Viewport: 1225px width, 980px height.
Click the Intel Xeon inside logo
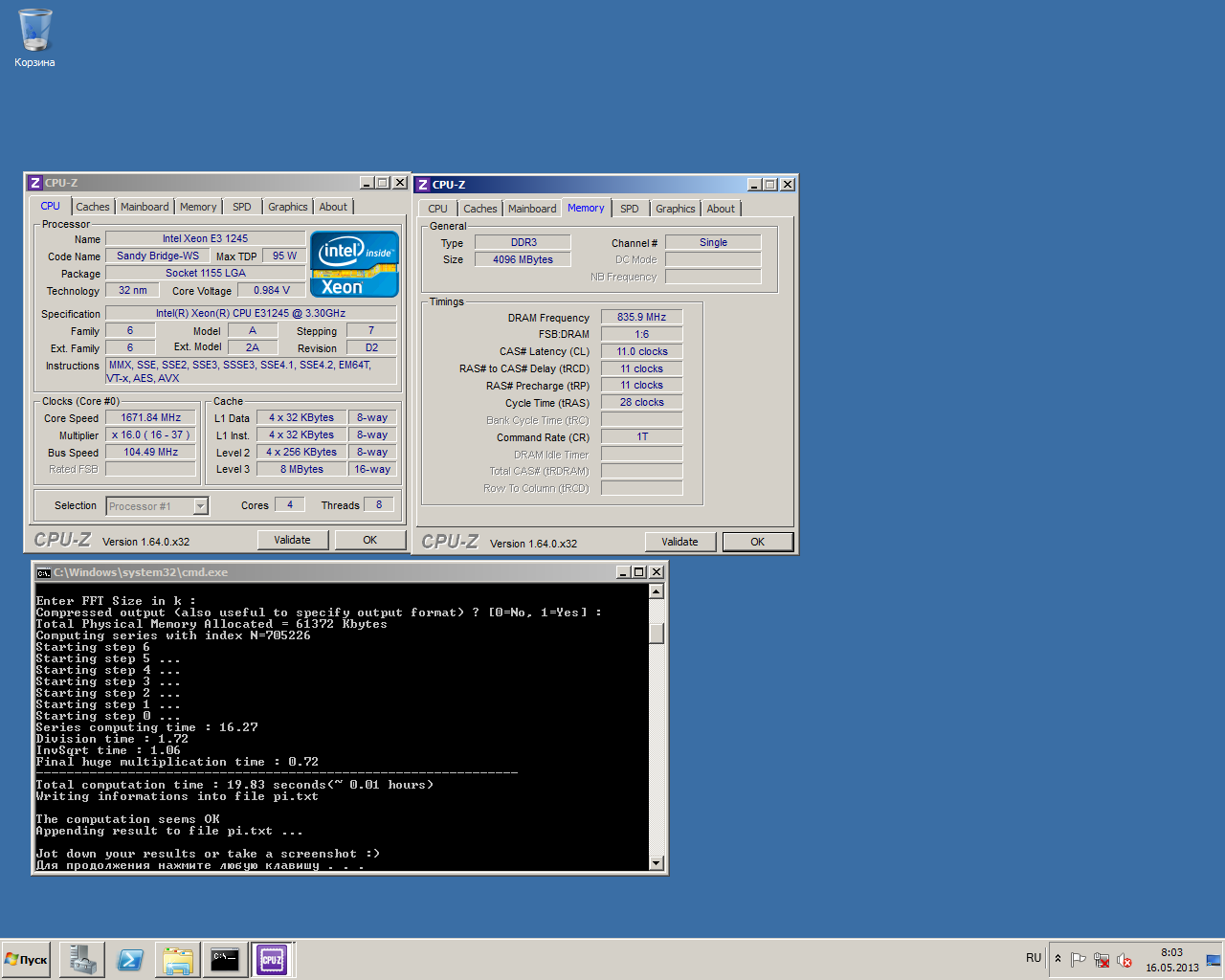(354, 264)
